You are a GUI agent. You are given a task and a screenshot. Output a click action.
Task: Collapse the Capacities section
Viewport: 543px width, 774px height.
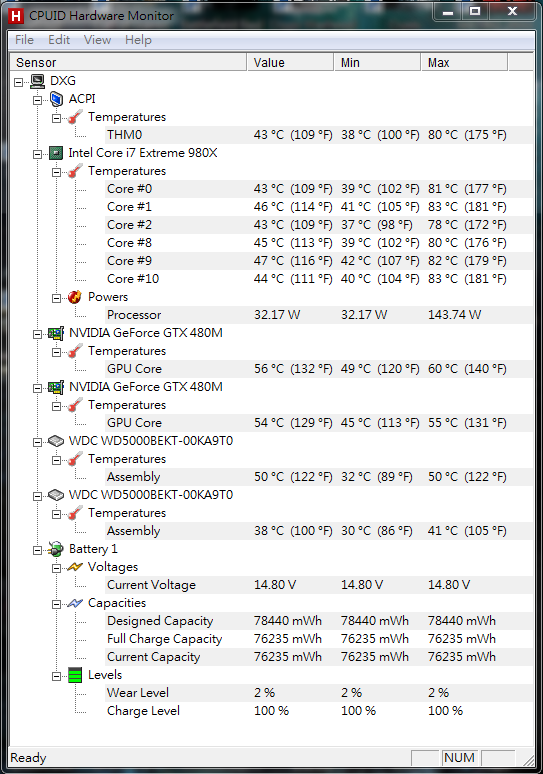[x=56, y=604]
